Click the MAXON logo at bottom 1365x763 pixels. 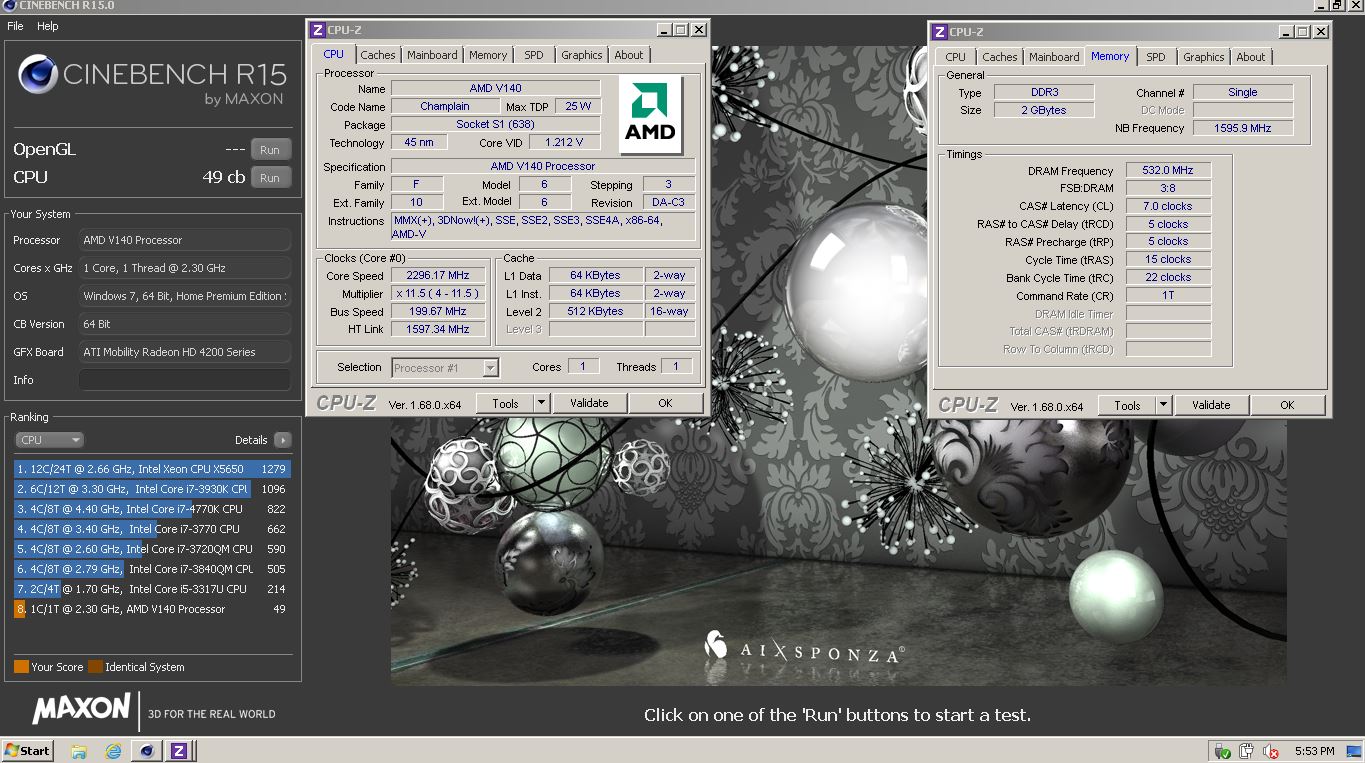(81, 709)
